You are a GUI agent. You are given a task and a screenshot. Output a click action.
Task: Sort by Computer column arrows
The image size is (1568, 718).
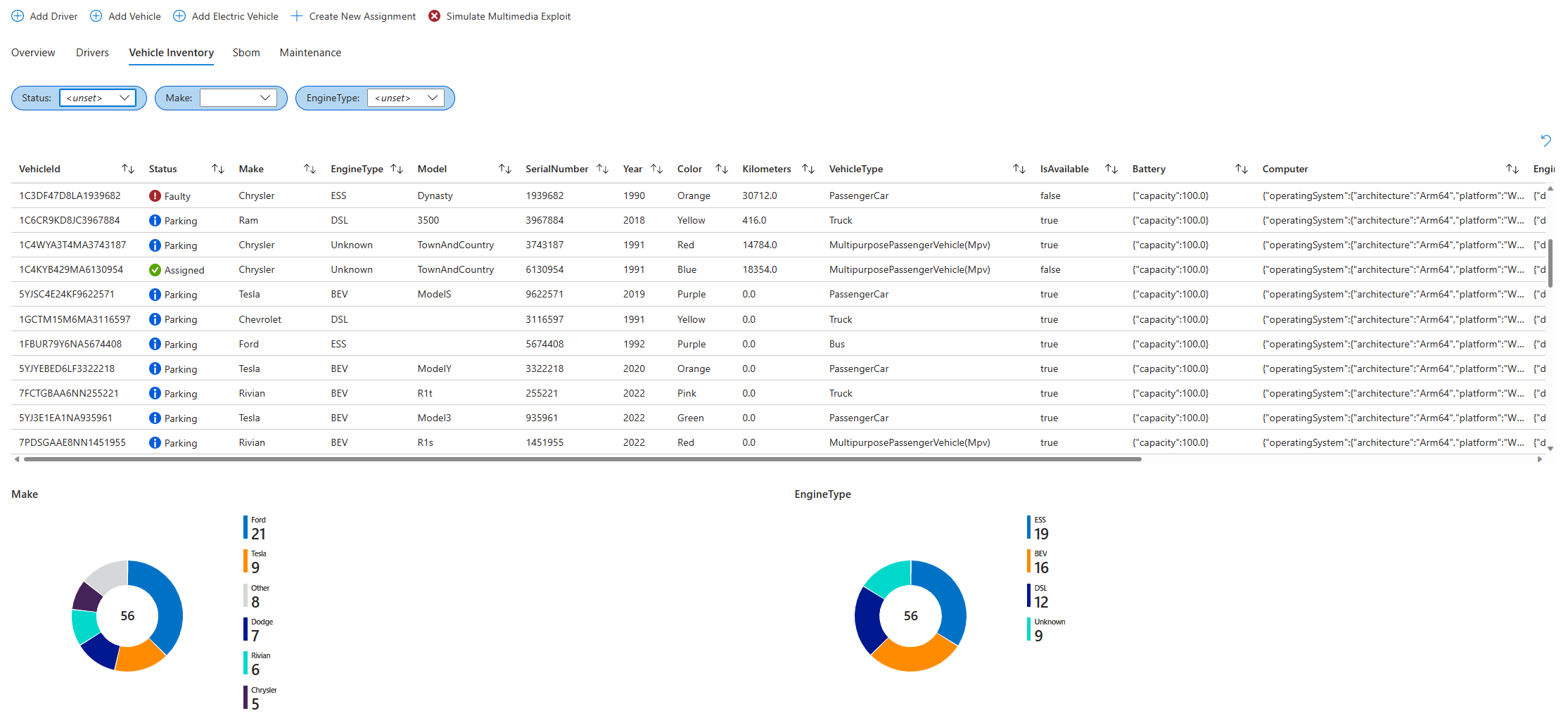pyautogui.click(x=1512, y=169)
